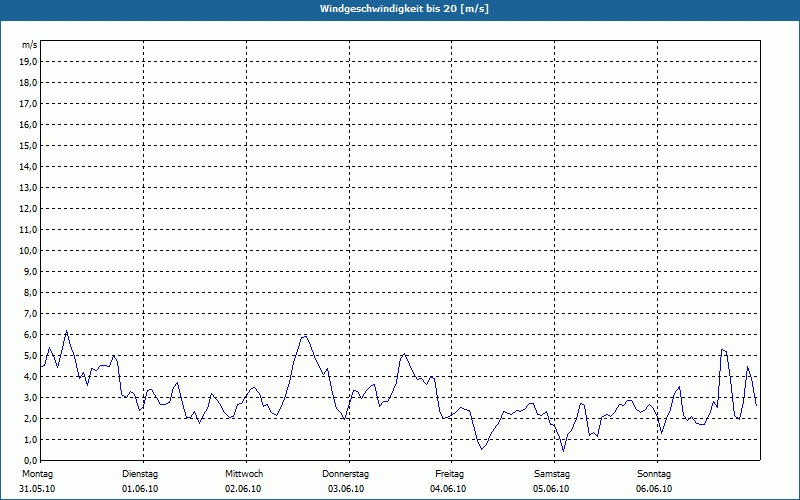Image resolution: width=800 pixels, height=500 pixels.
Task: Select the 12,0 axis label
Action: (29, 208)
